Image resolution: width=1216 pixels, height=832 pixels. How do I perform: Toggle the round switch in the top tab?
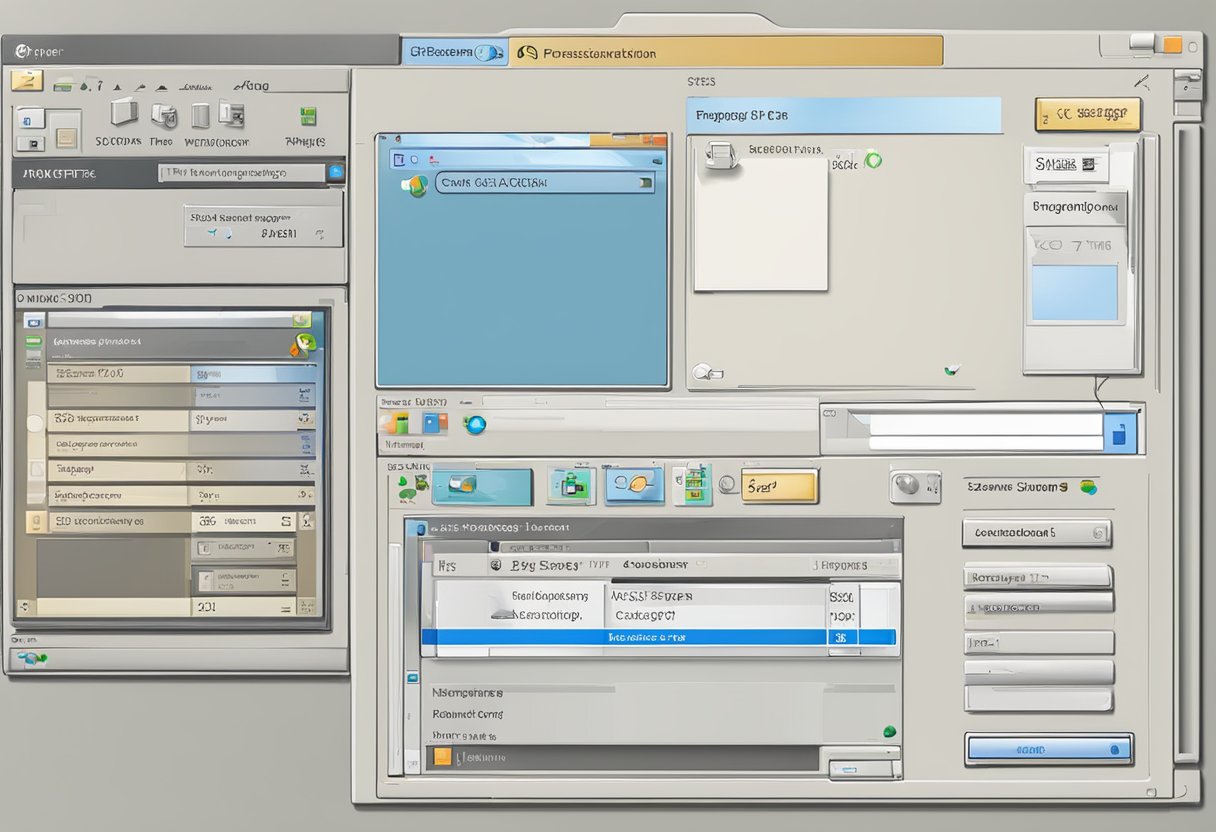click(x=490, y=53)
